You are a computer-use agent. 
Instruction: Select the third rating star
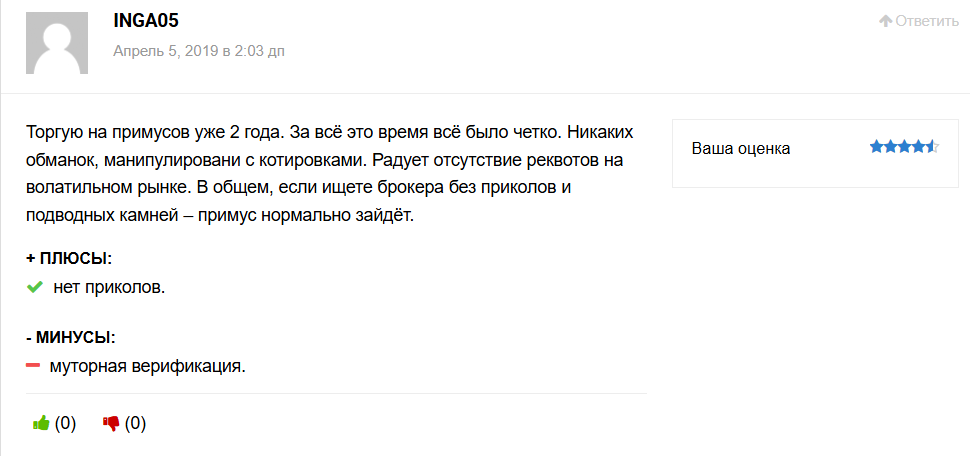pos(904,147)
